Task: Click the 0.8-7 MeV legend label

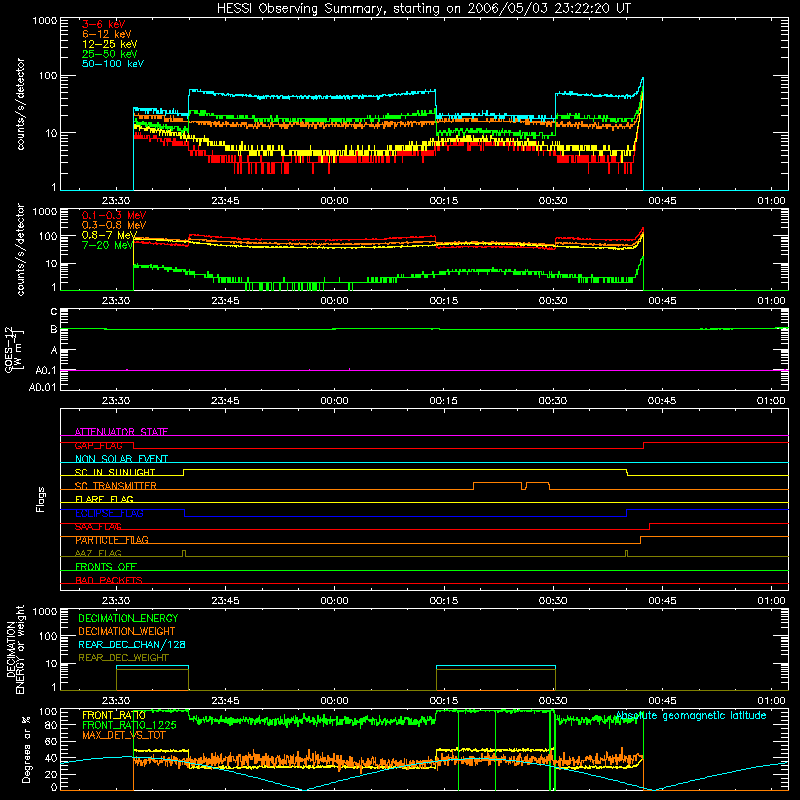Action: pyautogui.click(x=109, y=235)
